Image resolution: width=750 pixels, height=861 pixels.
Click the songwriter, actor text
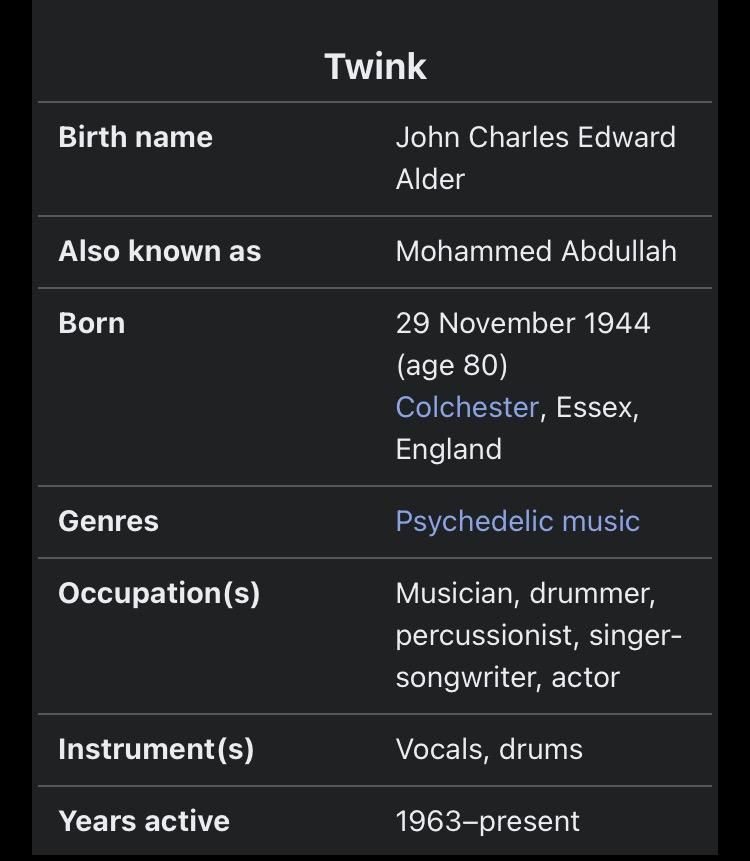508,678
